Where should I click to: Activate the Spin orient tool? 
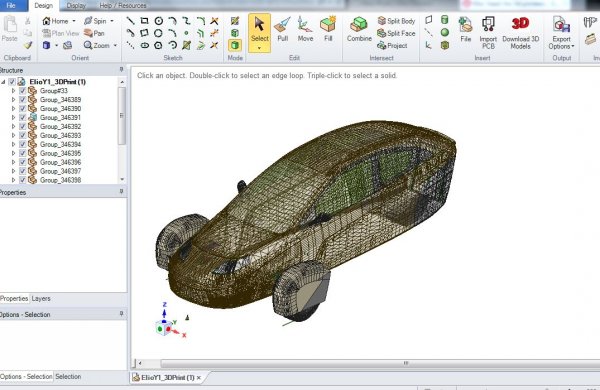tap(96, 21)
